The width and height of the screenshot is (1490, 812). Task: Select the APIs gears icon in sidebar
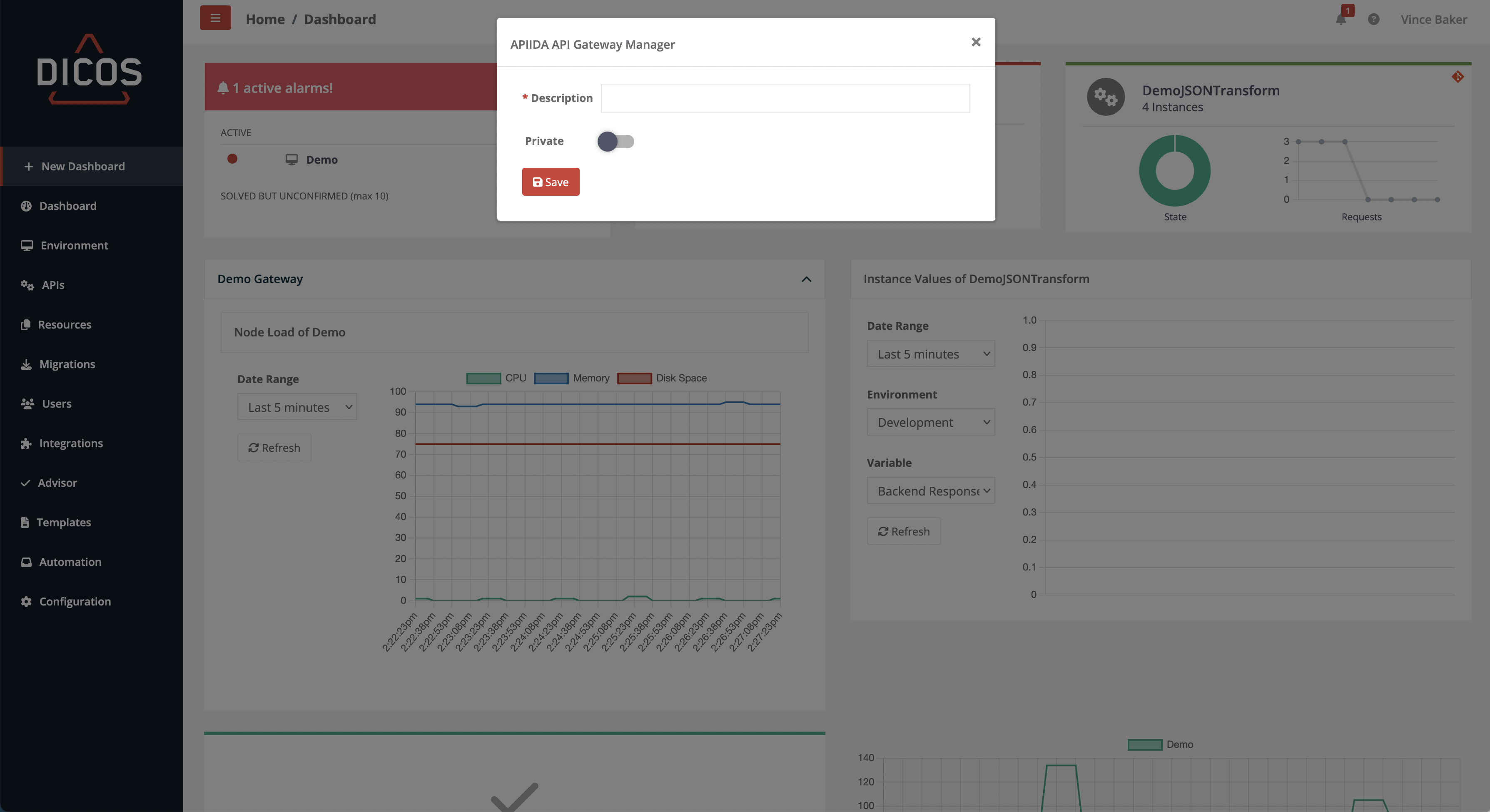(27, 284)
